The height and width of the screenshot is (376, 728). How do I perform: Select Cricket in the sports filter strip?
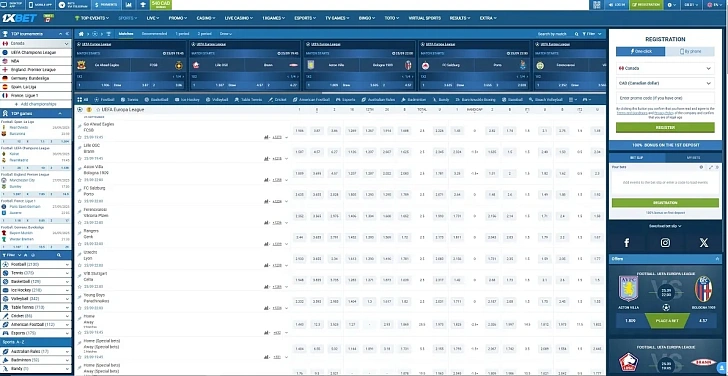coord(278,99)
